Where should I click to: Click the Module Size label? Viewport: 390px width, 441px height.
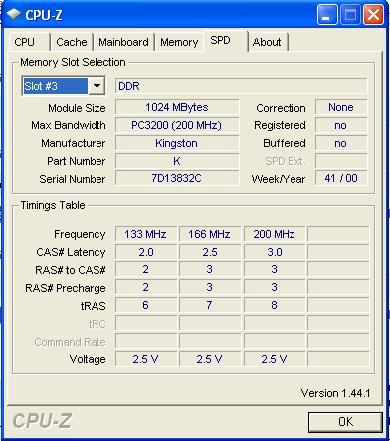(77, 108)
